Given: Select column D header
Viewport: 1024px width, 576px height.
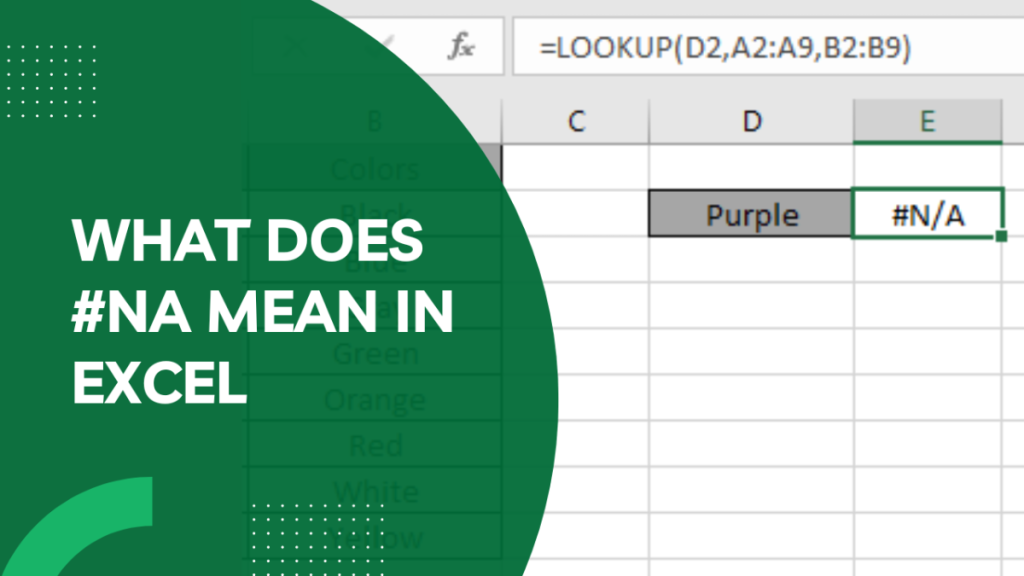Looking at the screenshot, I should click(751, 122).
